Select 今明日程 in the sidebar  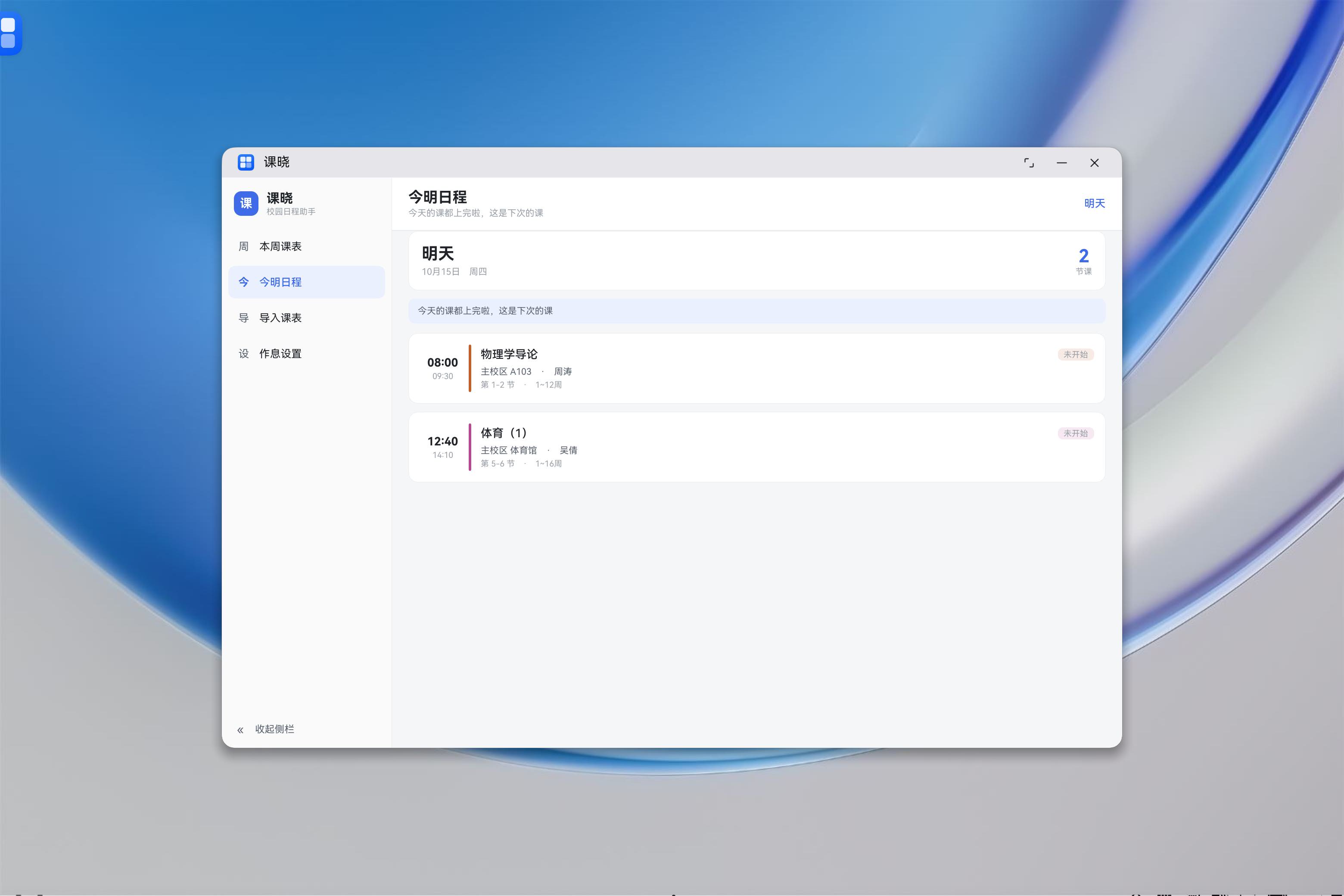tap(306, 282)
